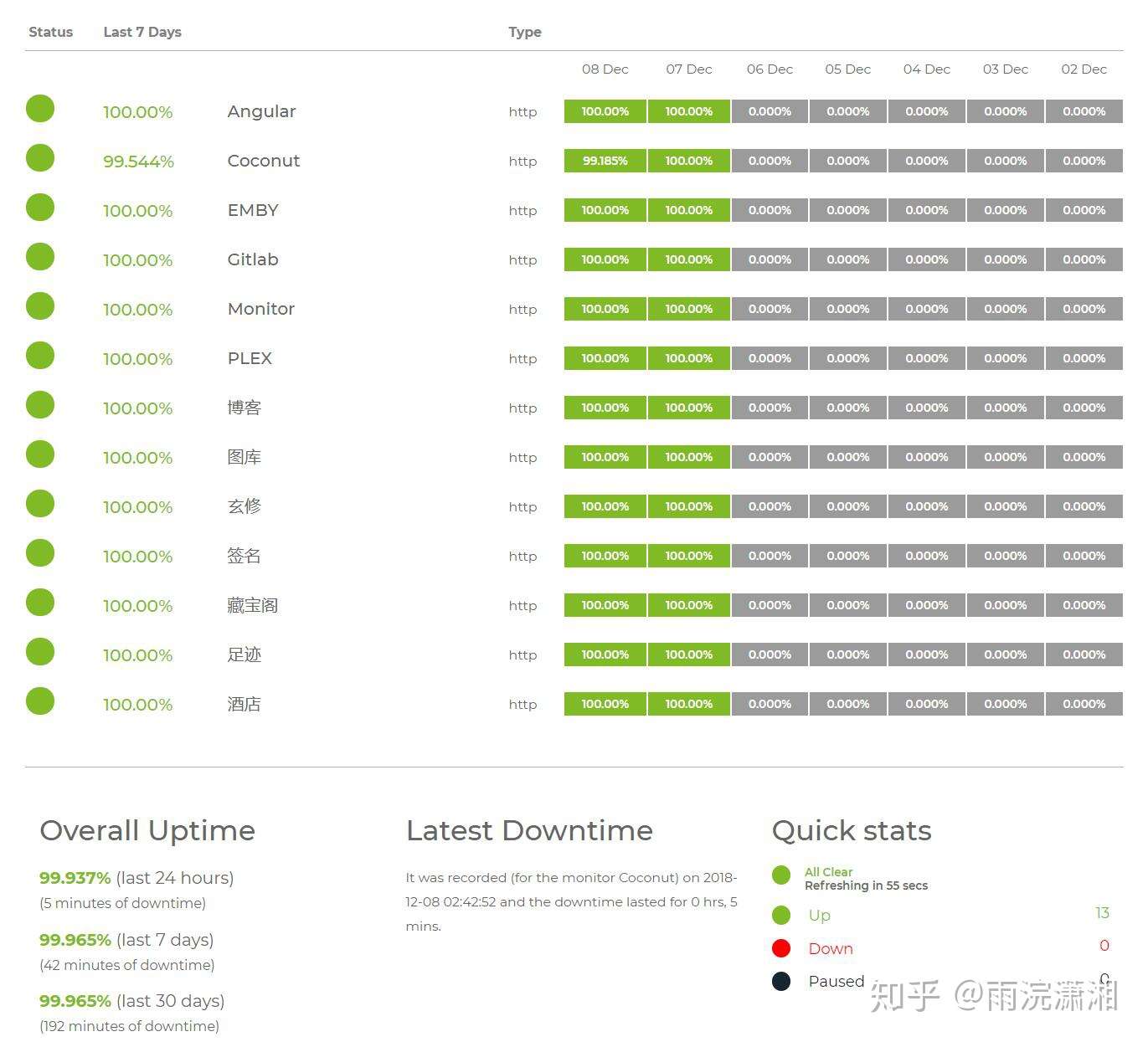
Task: Click the Gitlab row status dot
Action: (40, 257)
